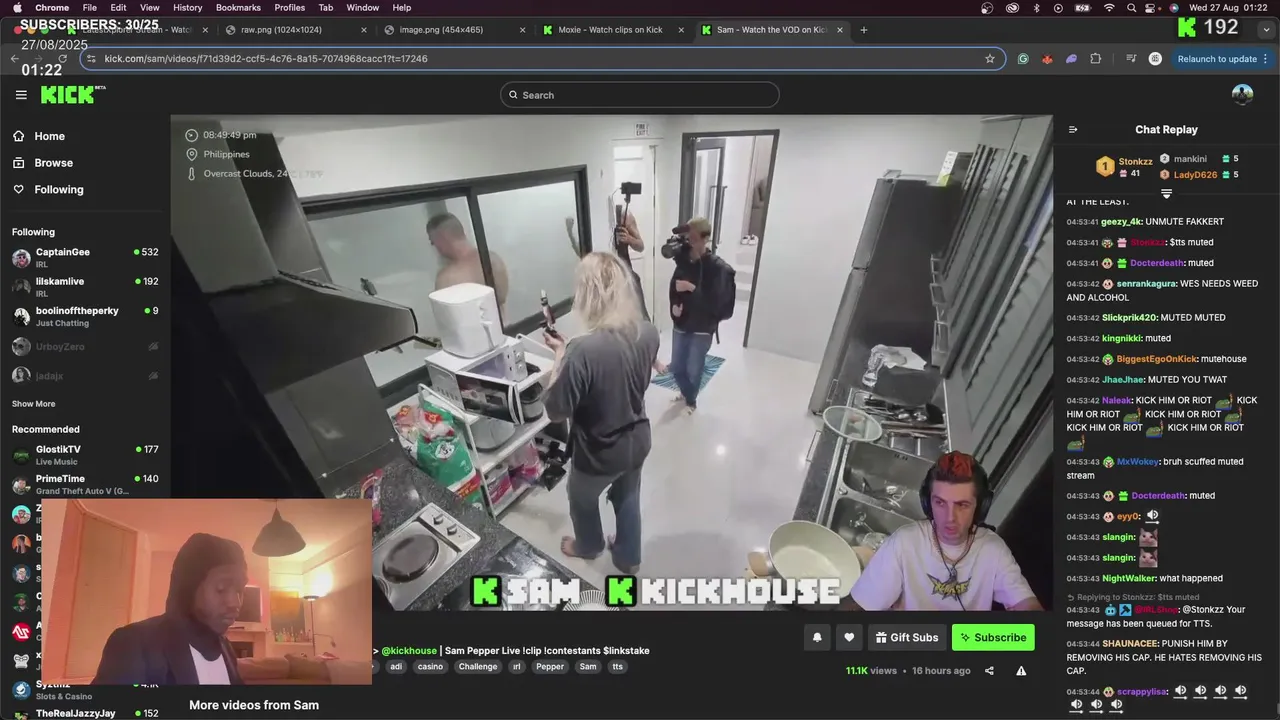The image size is (1280, 720).
Task: Collapse the Chat Replay panel icon
Action: (1073, 129)
